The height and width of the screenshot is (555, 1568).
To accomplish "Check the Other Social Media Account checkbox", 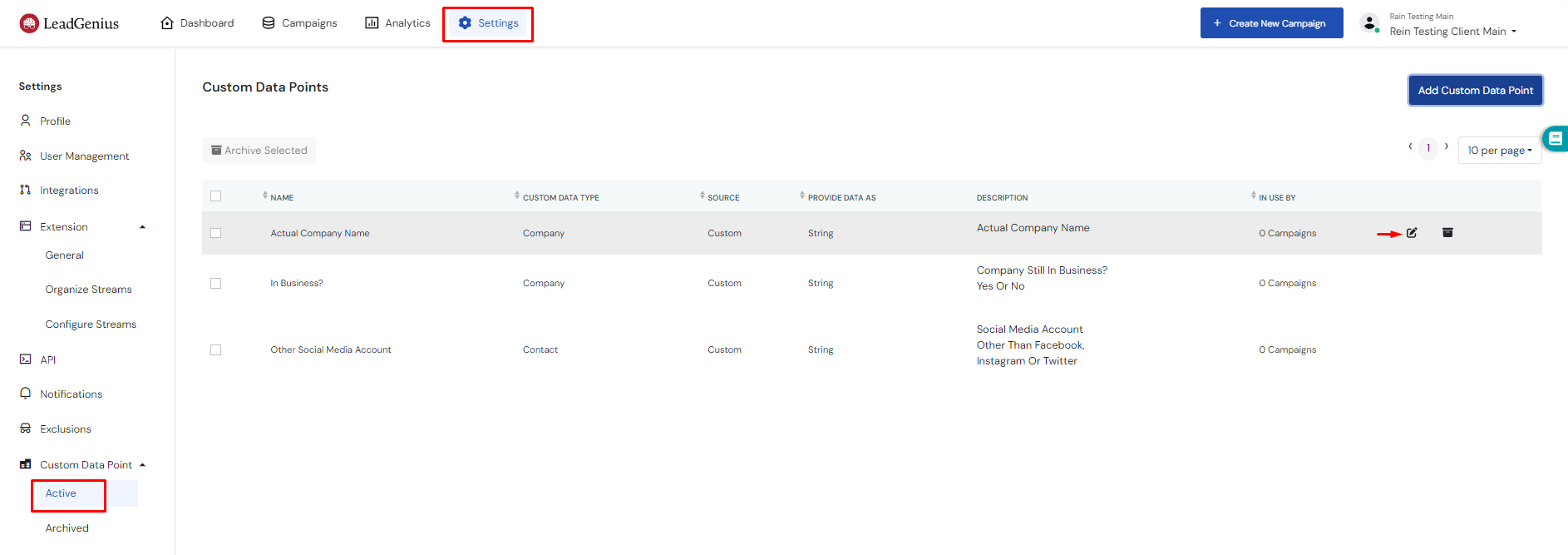I will (x=216, y=349).
